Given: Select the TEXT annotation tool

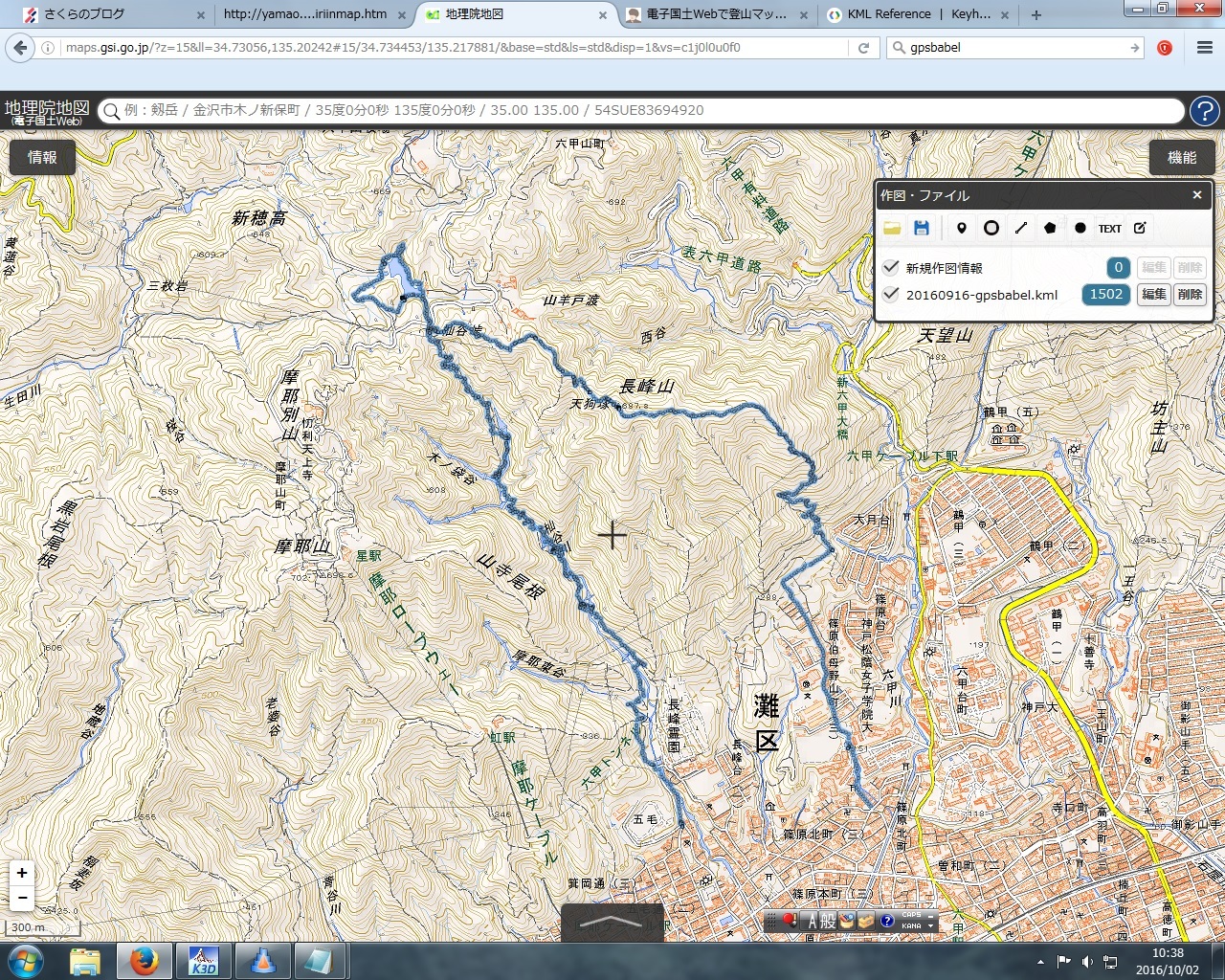Looking at the screenshot, I should click(x=1110, y=229).
